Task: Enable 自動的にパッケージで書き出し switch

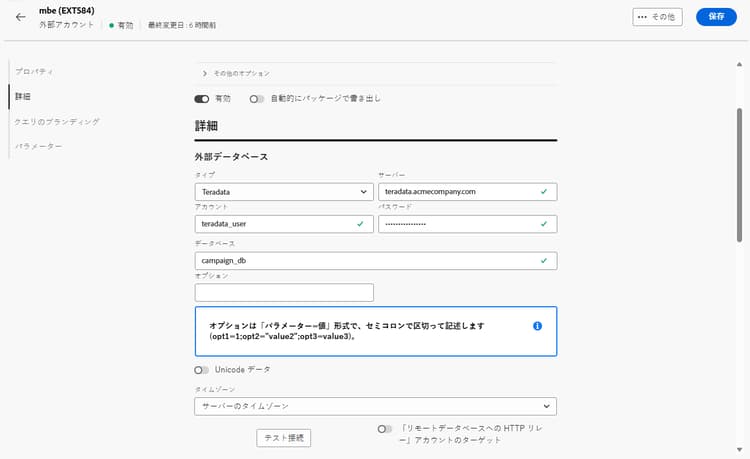Action: tap(256, 99)
